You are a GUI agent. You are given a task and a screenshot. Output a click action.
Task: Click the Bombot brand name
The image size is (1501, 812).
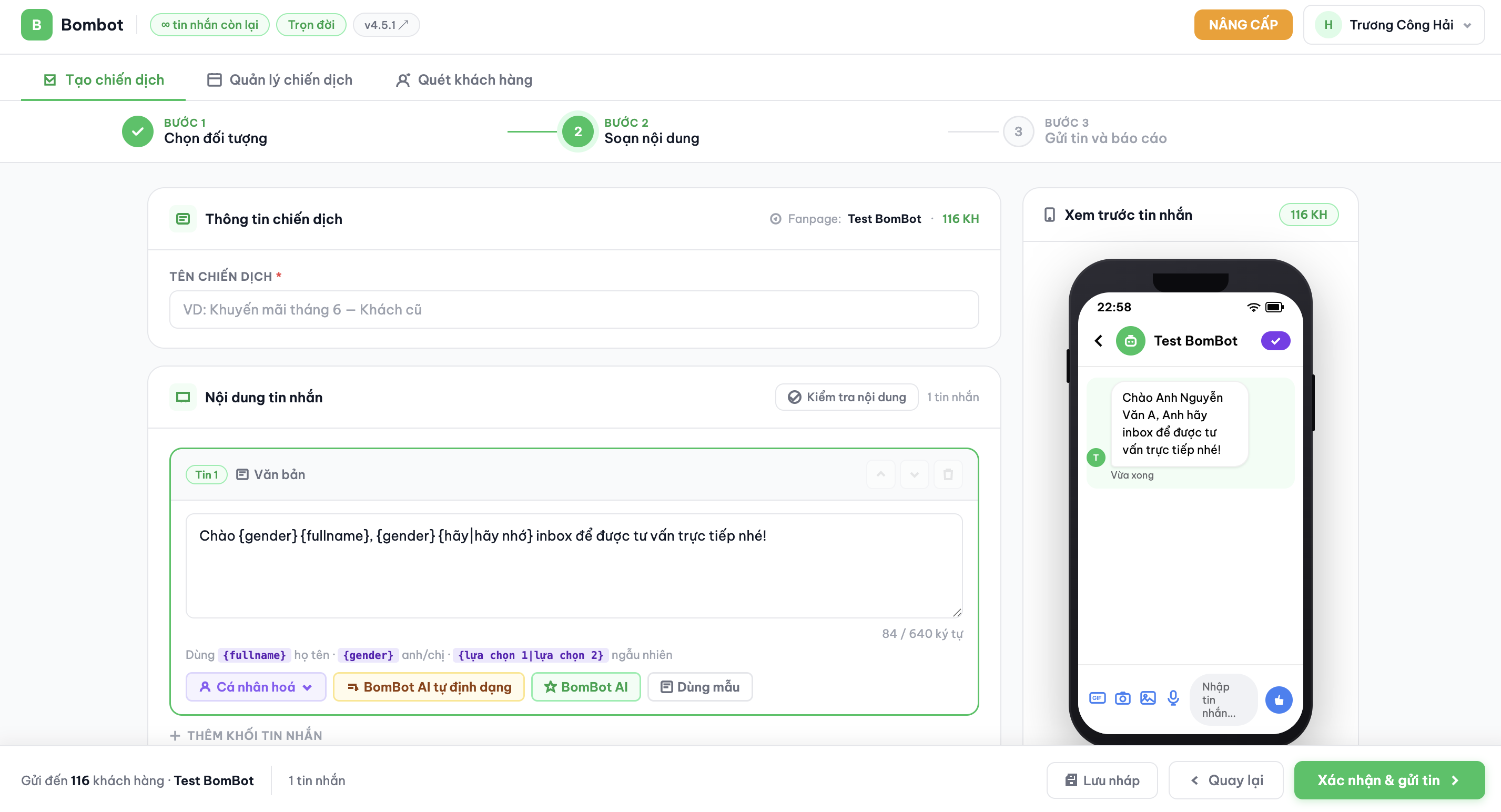coord(92,25)
